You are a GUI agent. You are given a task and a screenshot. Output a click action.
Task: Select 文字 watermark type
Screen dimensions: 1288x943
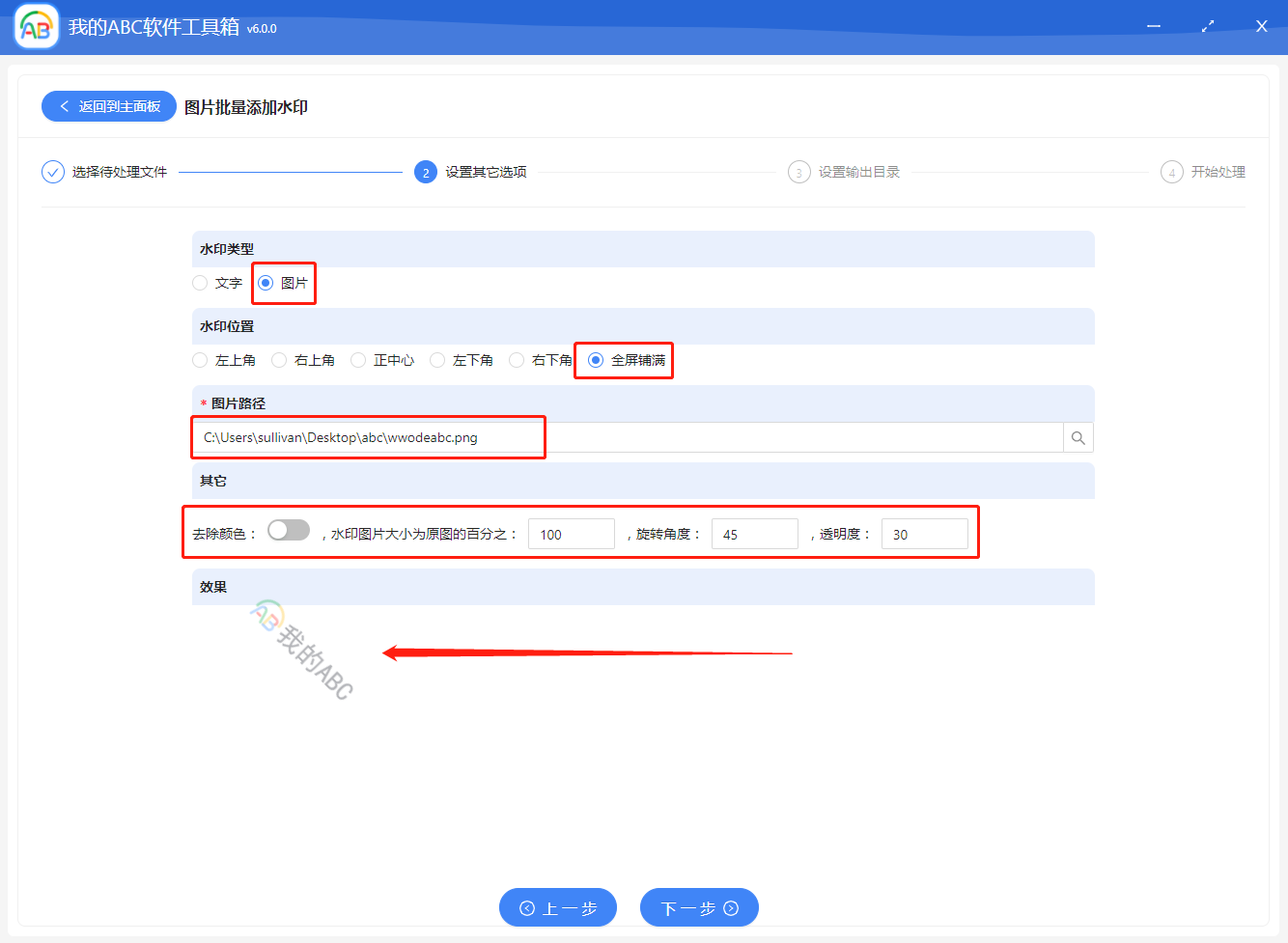click(200, 283)
